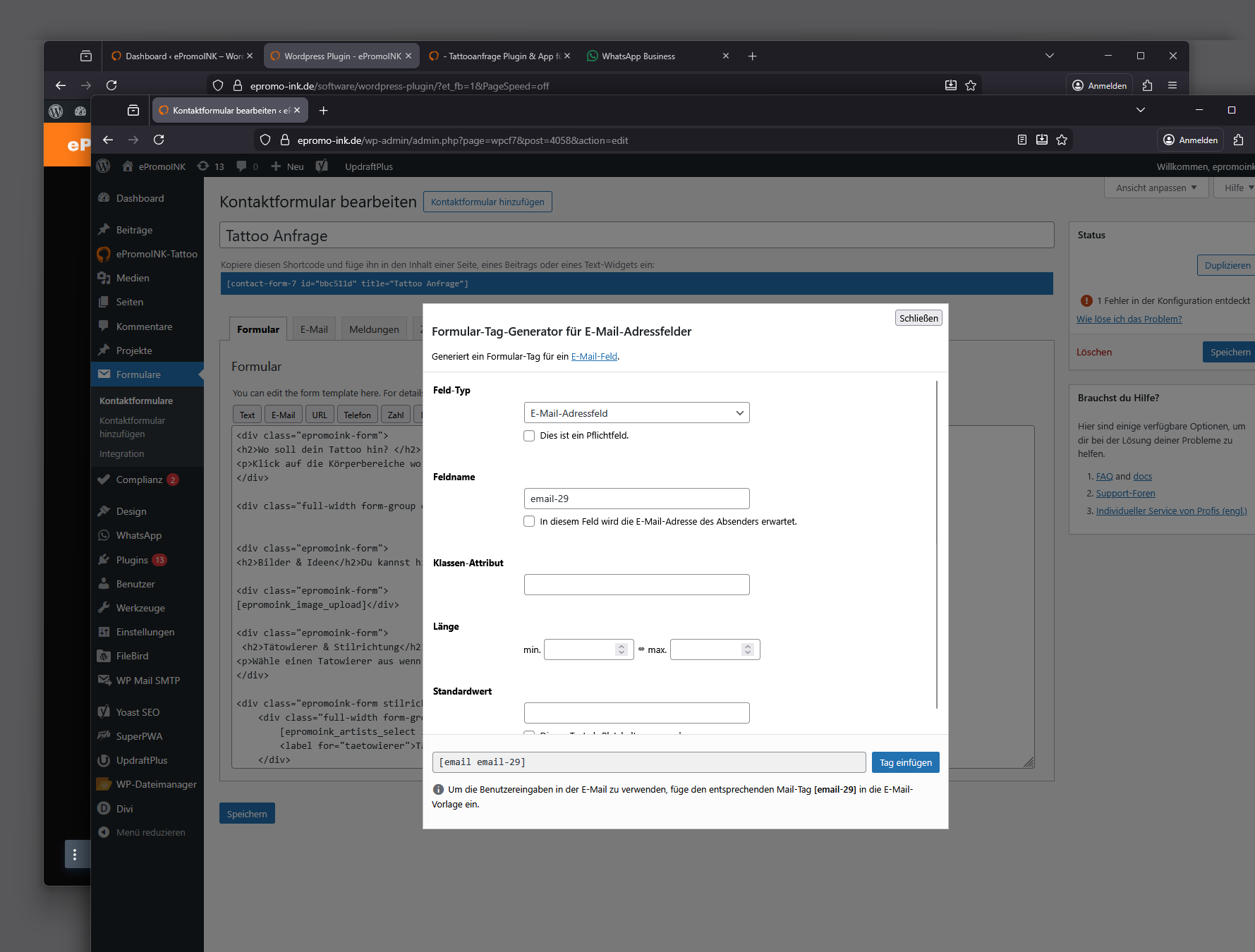Reload the Kontaktformular bearbeiten page
This screenshot has width=1255, height=952.
click(x=159, y=140)
